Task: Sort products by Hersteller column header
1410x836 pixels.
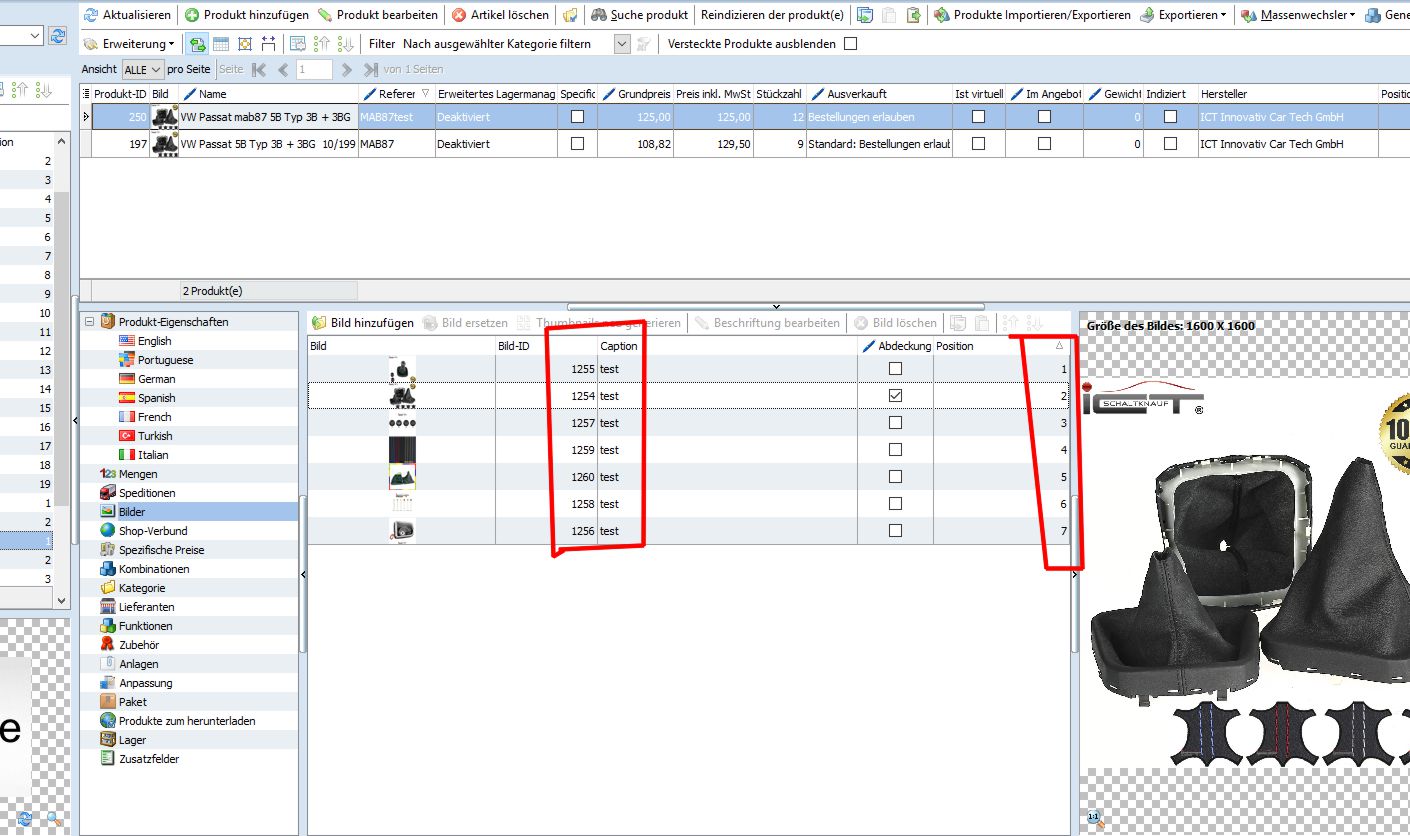Action: tap(1287, 94)
